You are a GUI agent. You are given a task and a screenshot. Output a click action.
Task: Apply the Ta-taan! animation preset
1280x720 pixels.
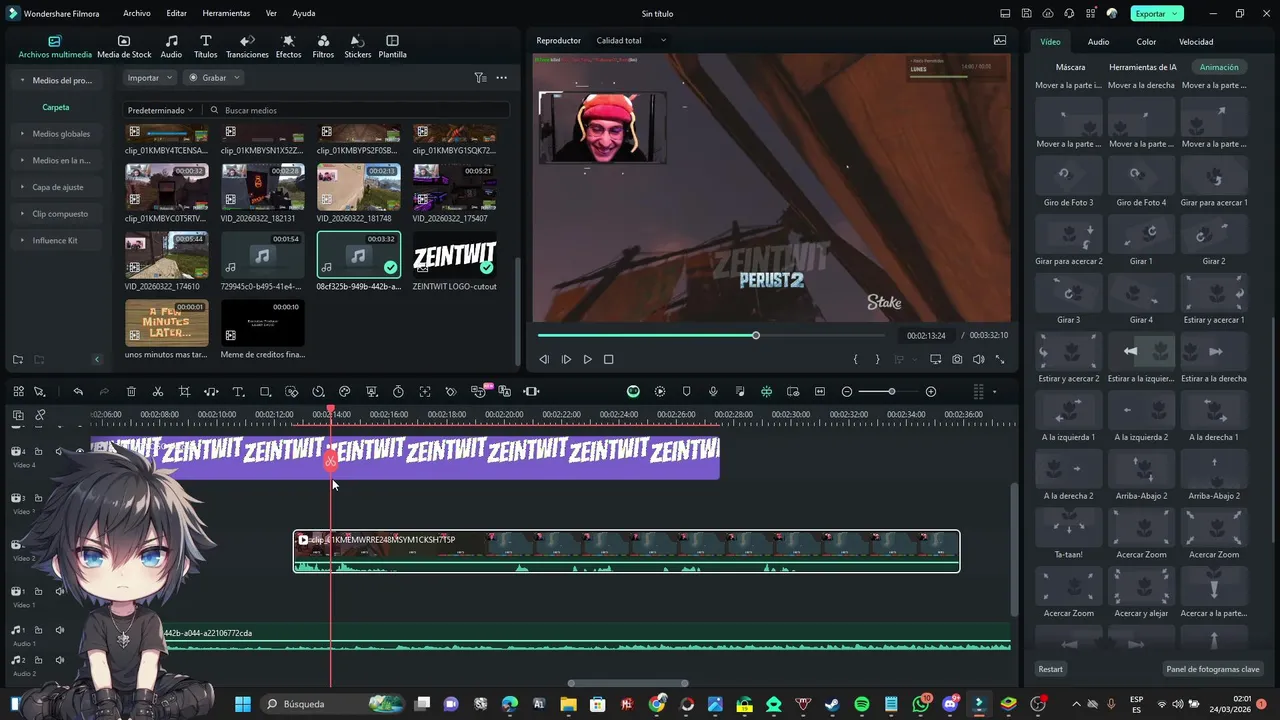[1069, 533]
